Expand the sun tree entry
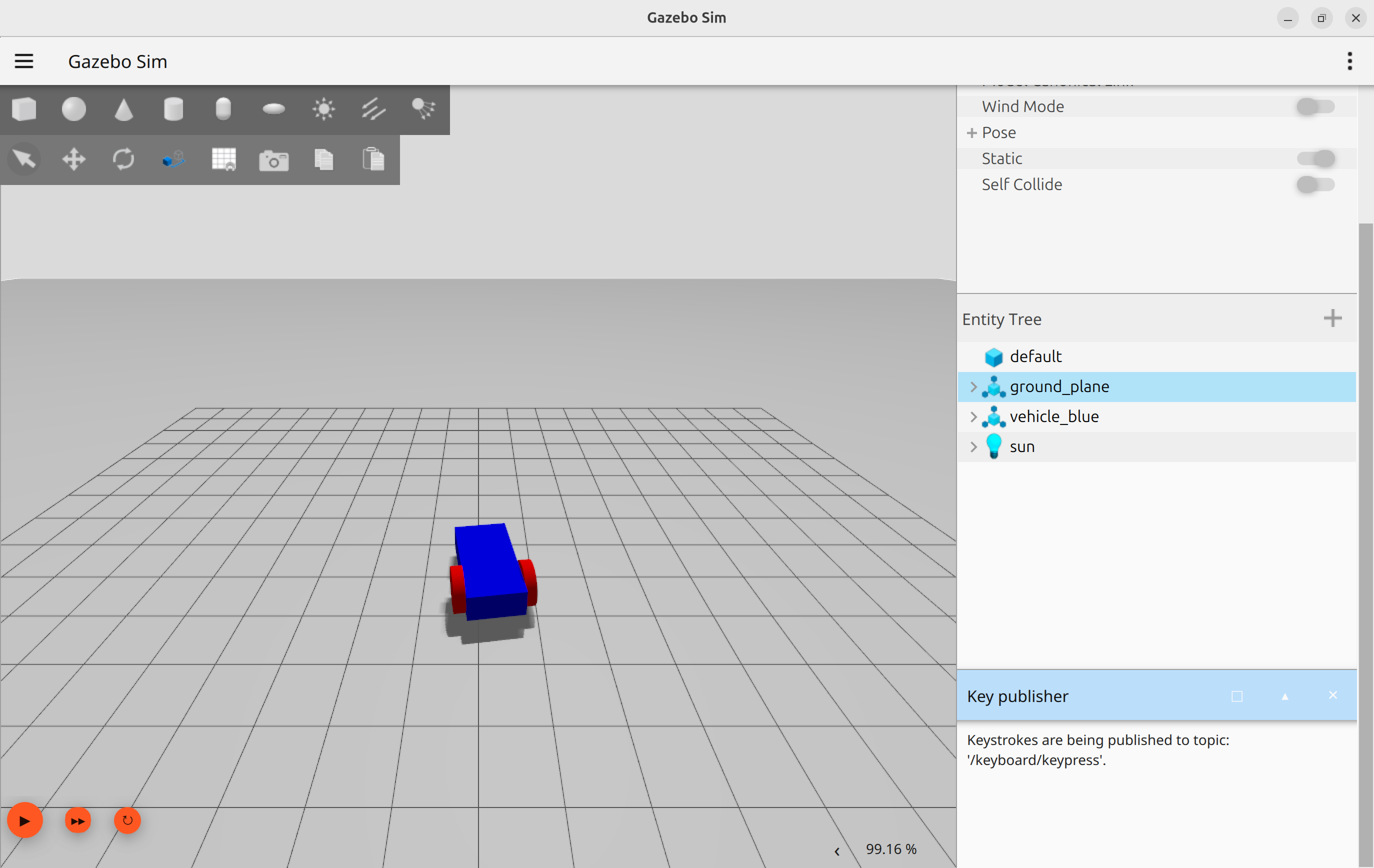 [973, 447]
